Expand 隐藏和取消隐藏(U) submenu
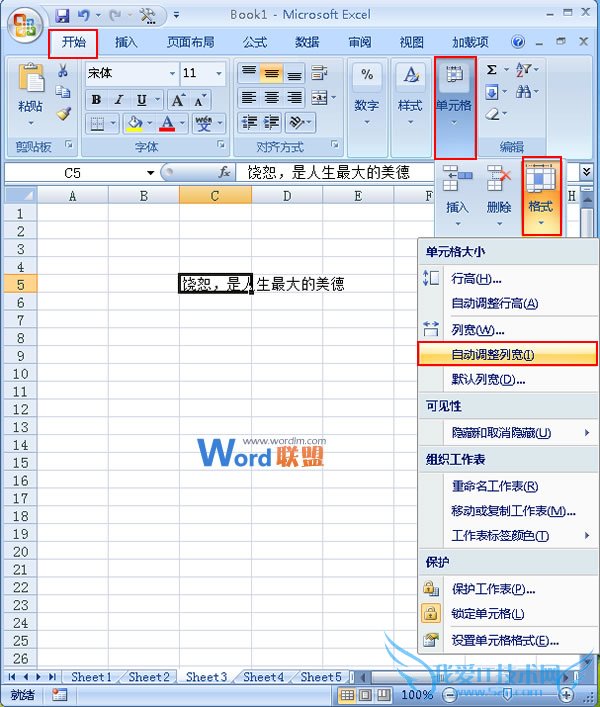Viewport: 600px width, 707px height. point(508,433)
